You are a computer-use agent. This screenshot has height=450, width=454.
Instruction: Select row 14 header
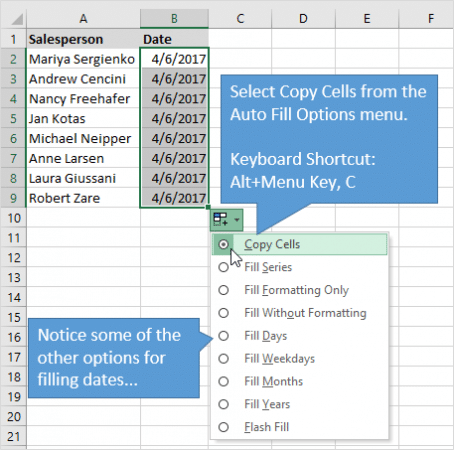click(13, 297)
